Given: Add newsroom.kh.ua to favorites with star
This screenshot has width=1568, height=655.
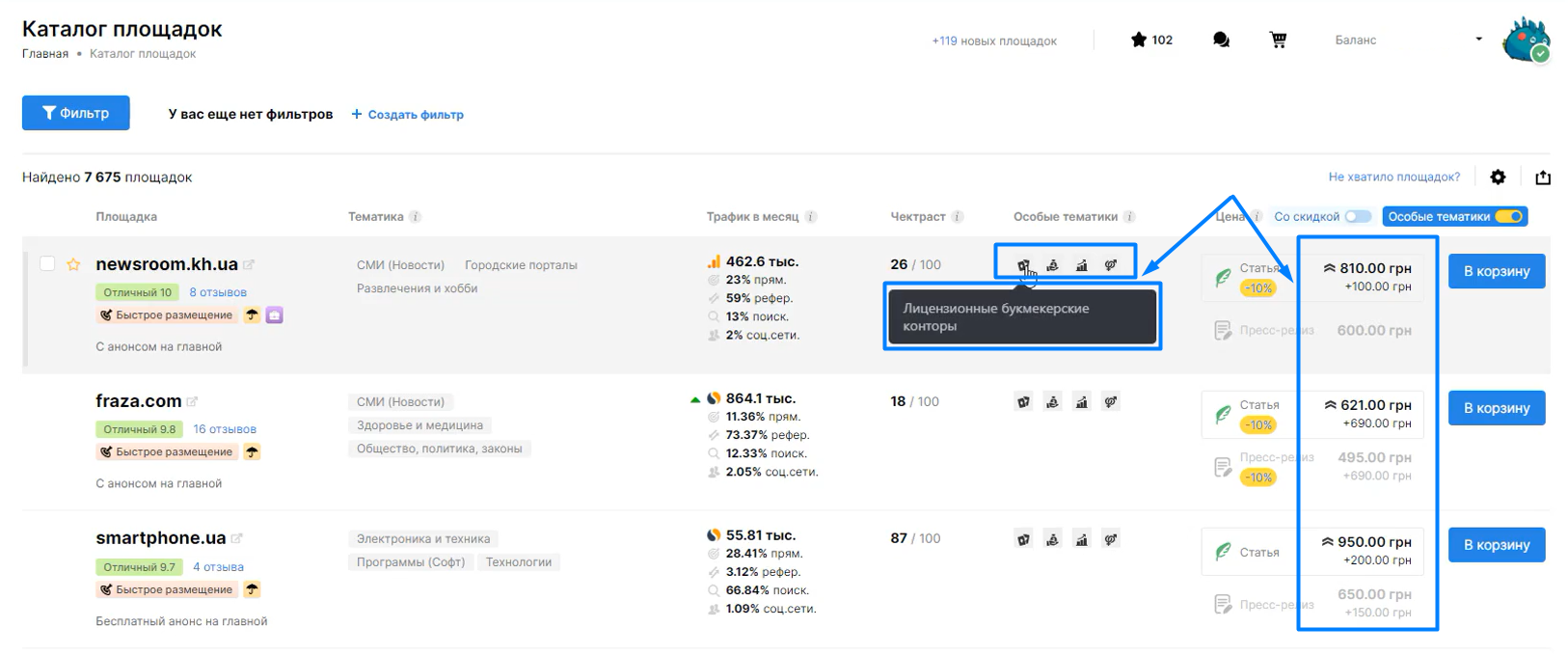Looking at the screenshot, I should coord(73,264).
